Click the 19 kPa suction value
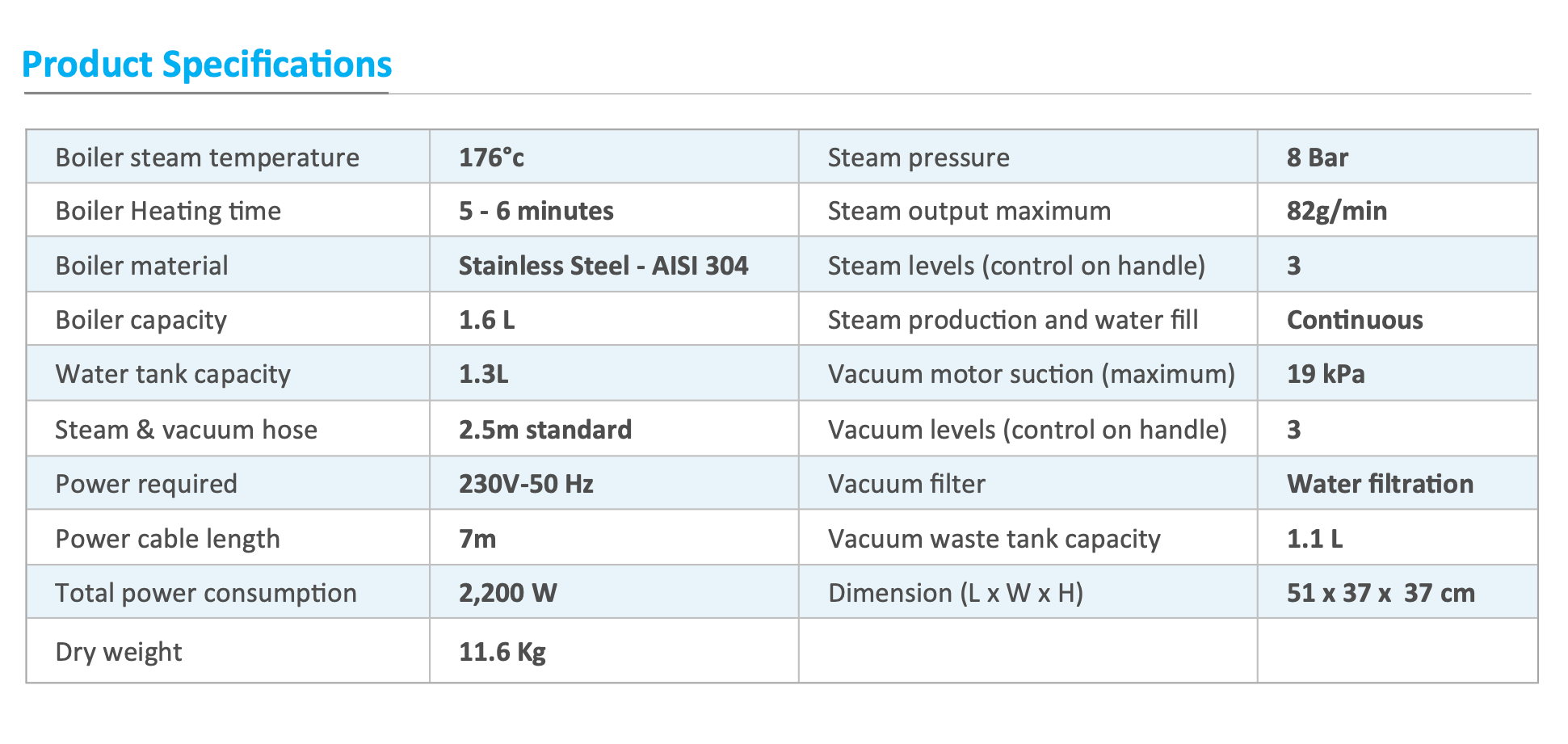The width and height of the screenshot is (1568, 744). pyautogui.click(x=1325, y=374)
